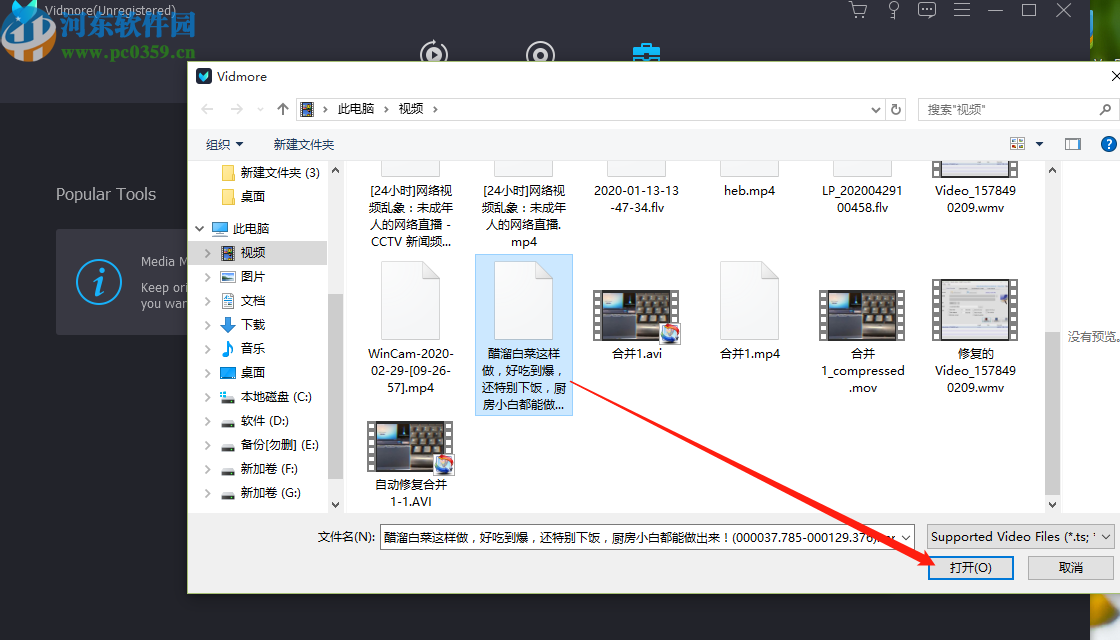
Task: Open recent locations dropdown arrow
Action: pos(261,109)
